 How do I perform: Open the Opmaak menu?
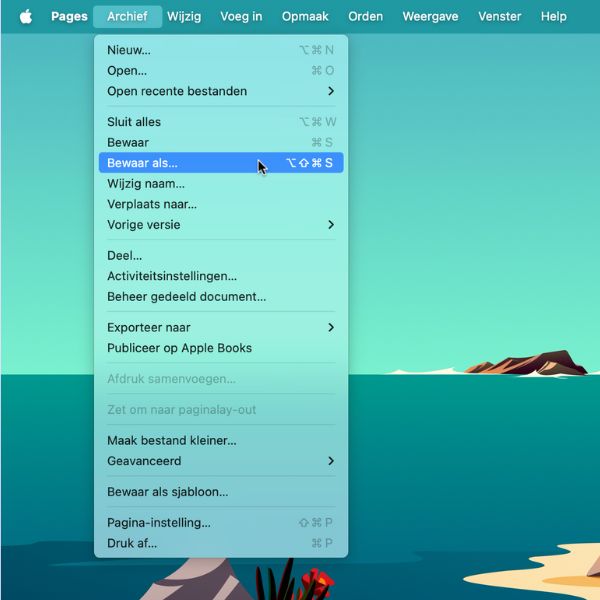click(x=305, y=16)
